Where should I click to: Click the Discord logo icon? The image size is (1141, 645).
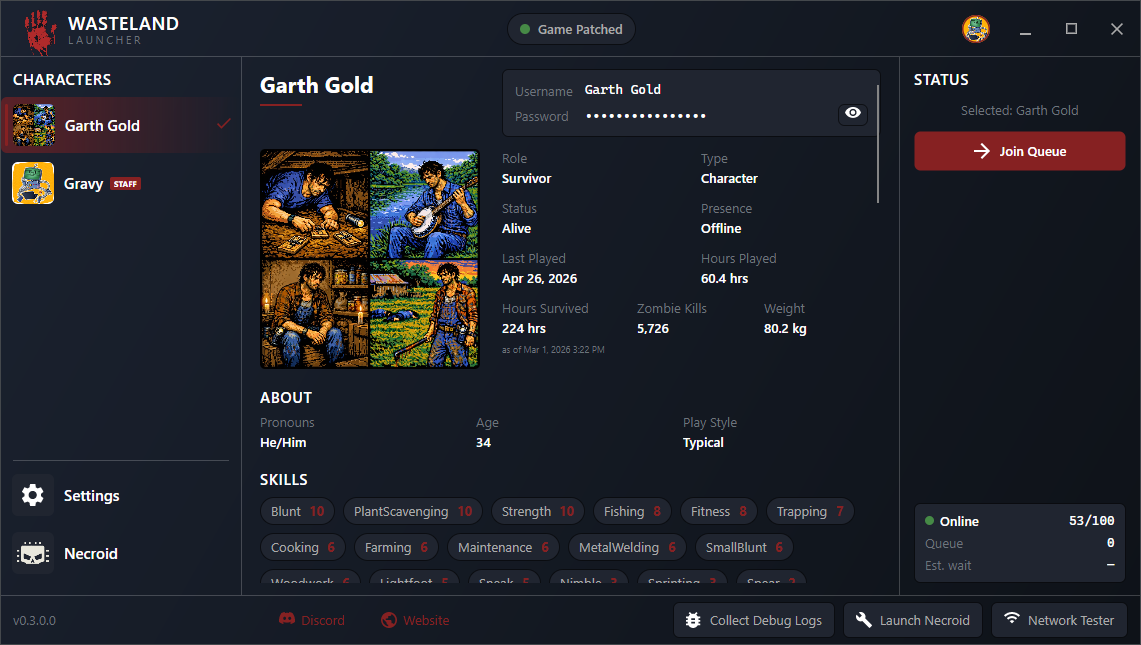tap(287, 619)
